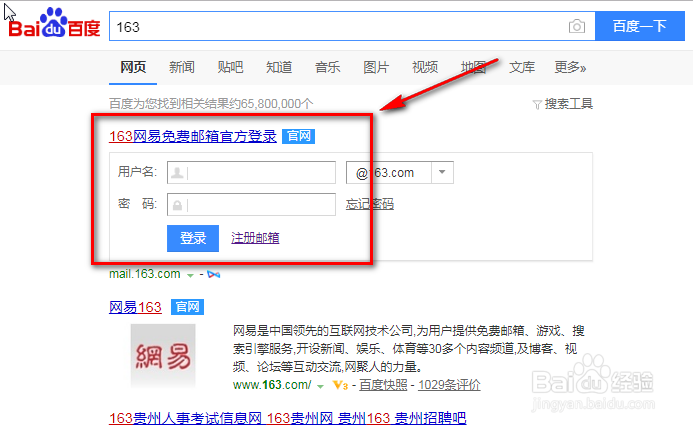Open 1029条评价 reviews link

click(x=449, y=385)
